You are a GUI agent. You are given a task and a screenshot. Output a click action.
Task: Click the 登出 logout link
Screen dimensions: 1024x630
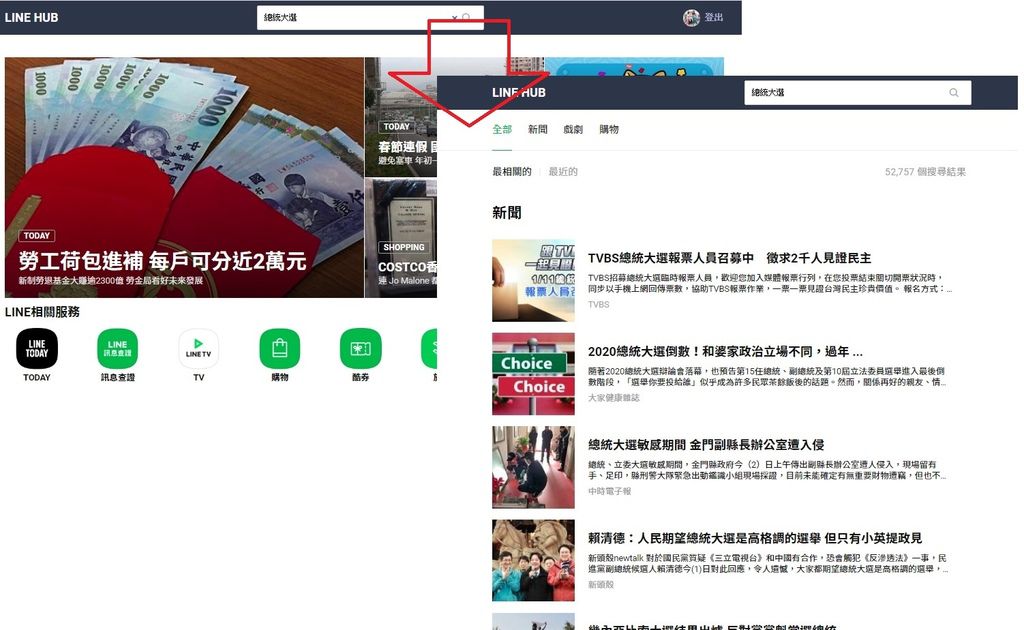click(713, 18)
